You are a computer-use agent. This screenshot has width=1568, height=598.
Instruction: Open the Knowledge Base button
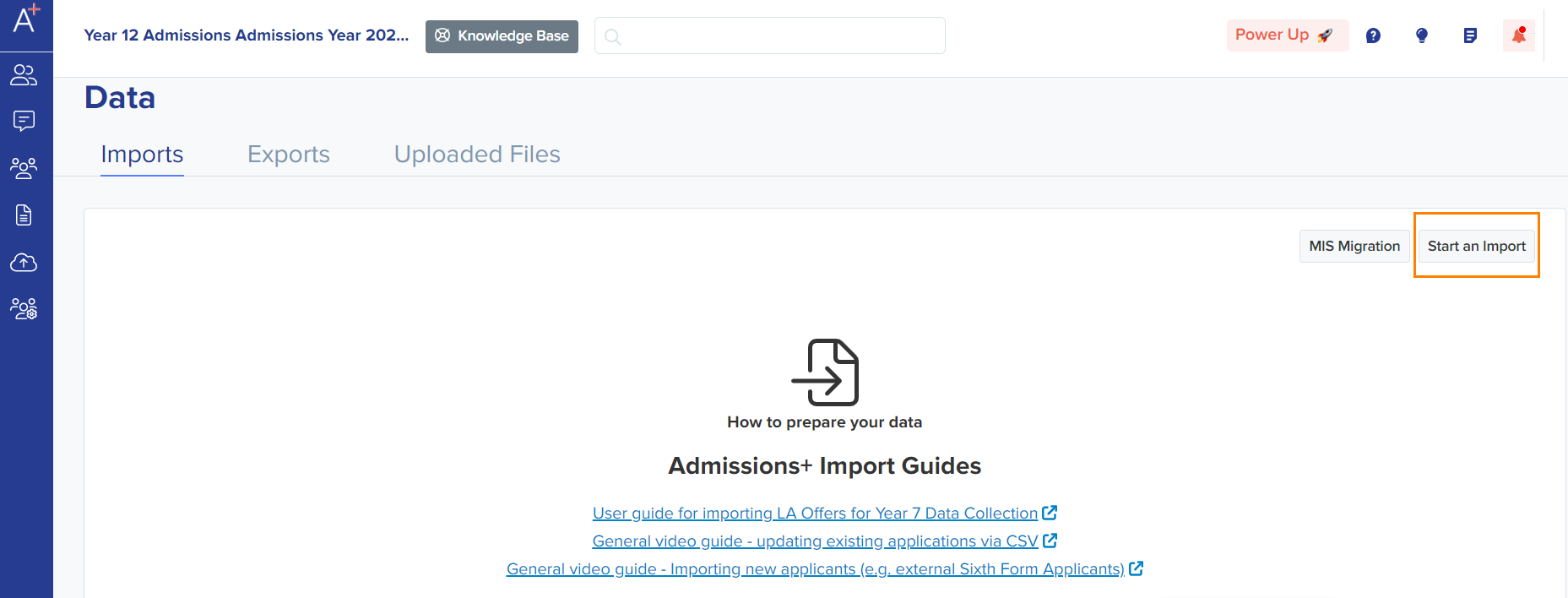click(x=502, y=36)
